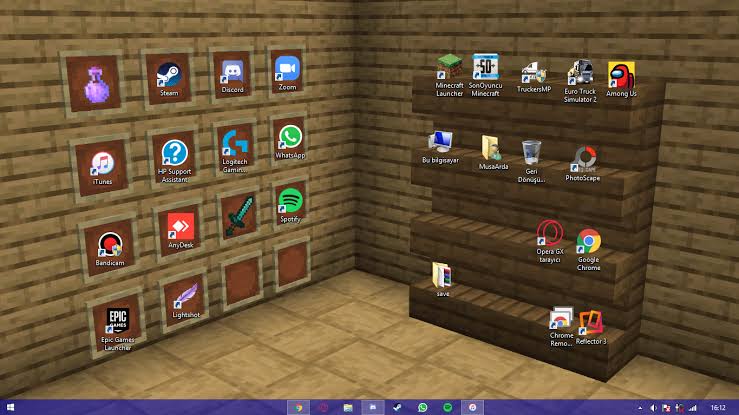This screenshot has height=415, width=739.
Task: Switch to iTunes in the taskbar
Action: (472, 407)
